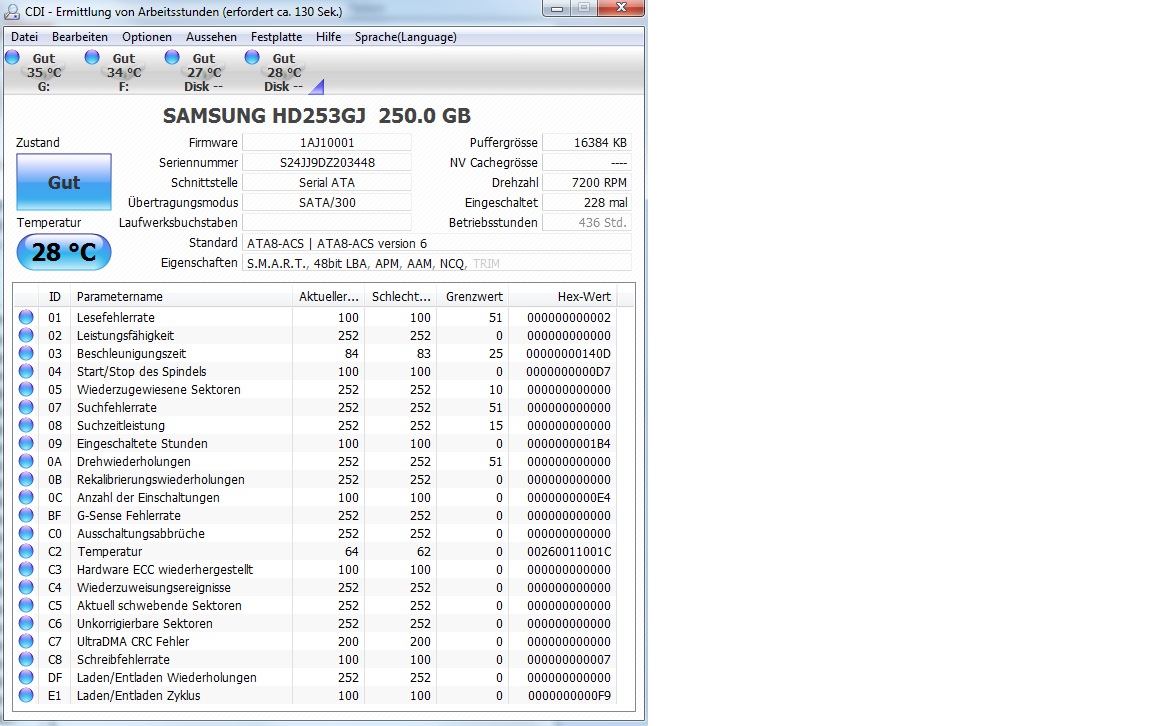Select the Beschleunigungszeit parameter name

click(x=132, y=353)
